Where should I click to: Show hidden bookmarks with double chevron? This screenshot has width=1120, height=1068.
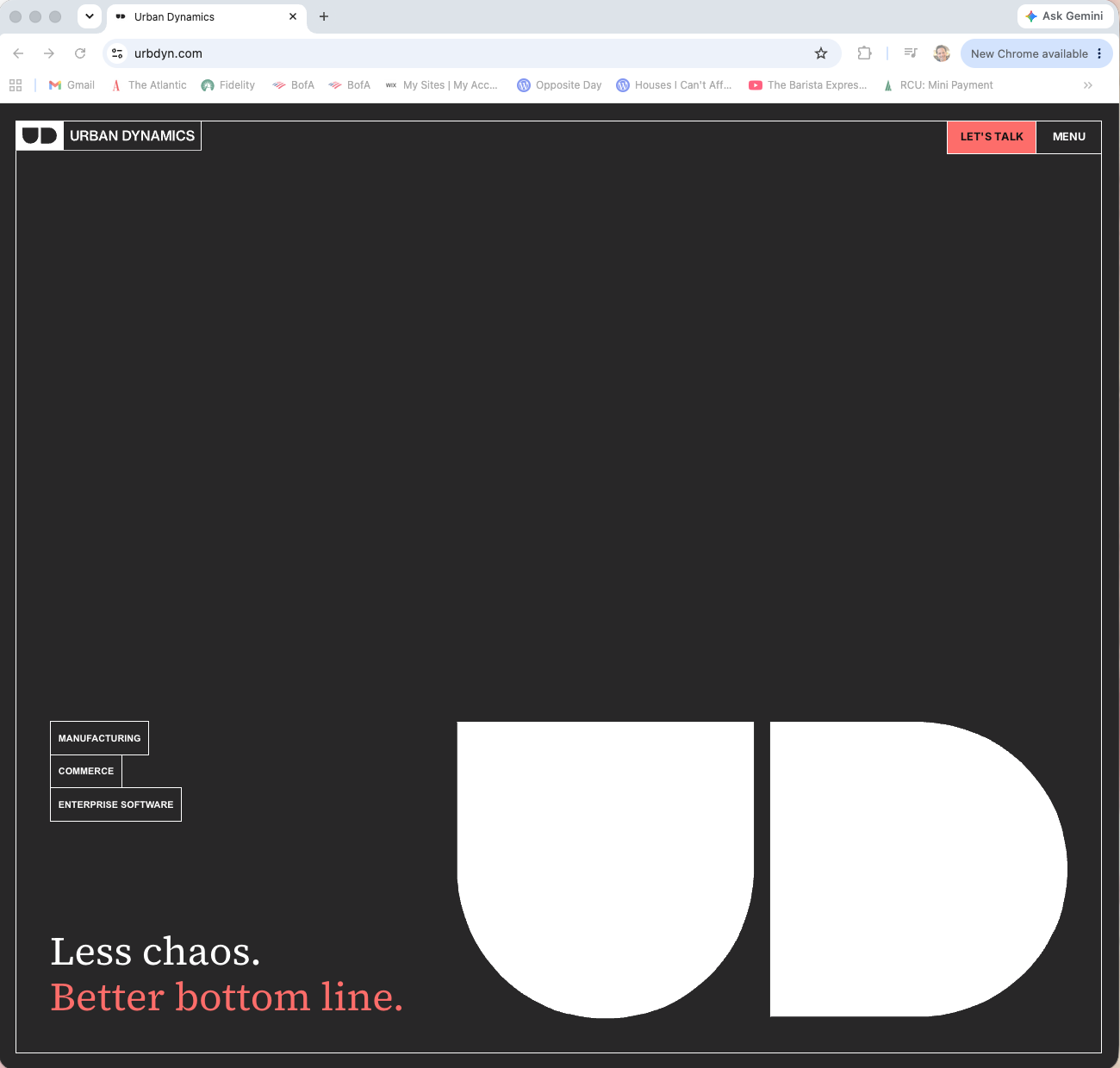click(1088, 85)
